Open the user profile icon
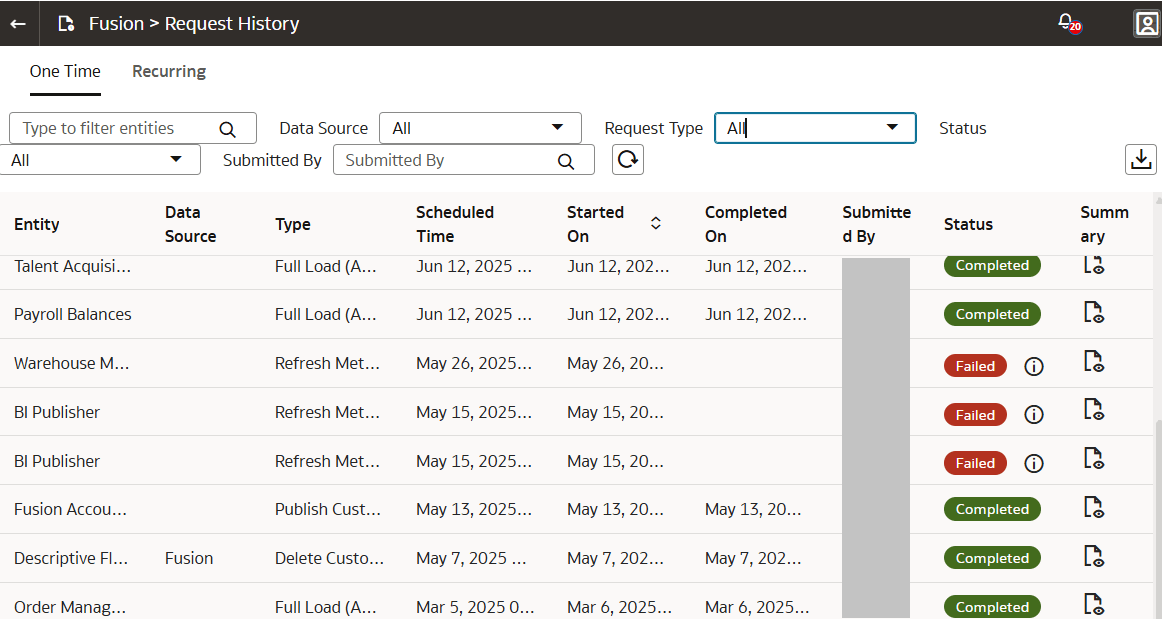The height and width of the screenshot is (619, 1162). click(1146, 23)
